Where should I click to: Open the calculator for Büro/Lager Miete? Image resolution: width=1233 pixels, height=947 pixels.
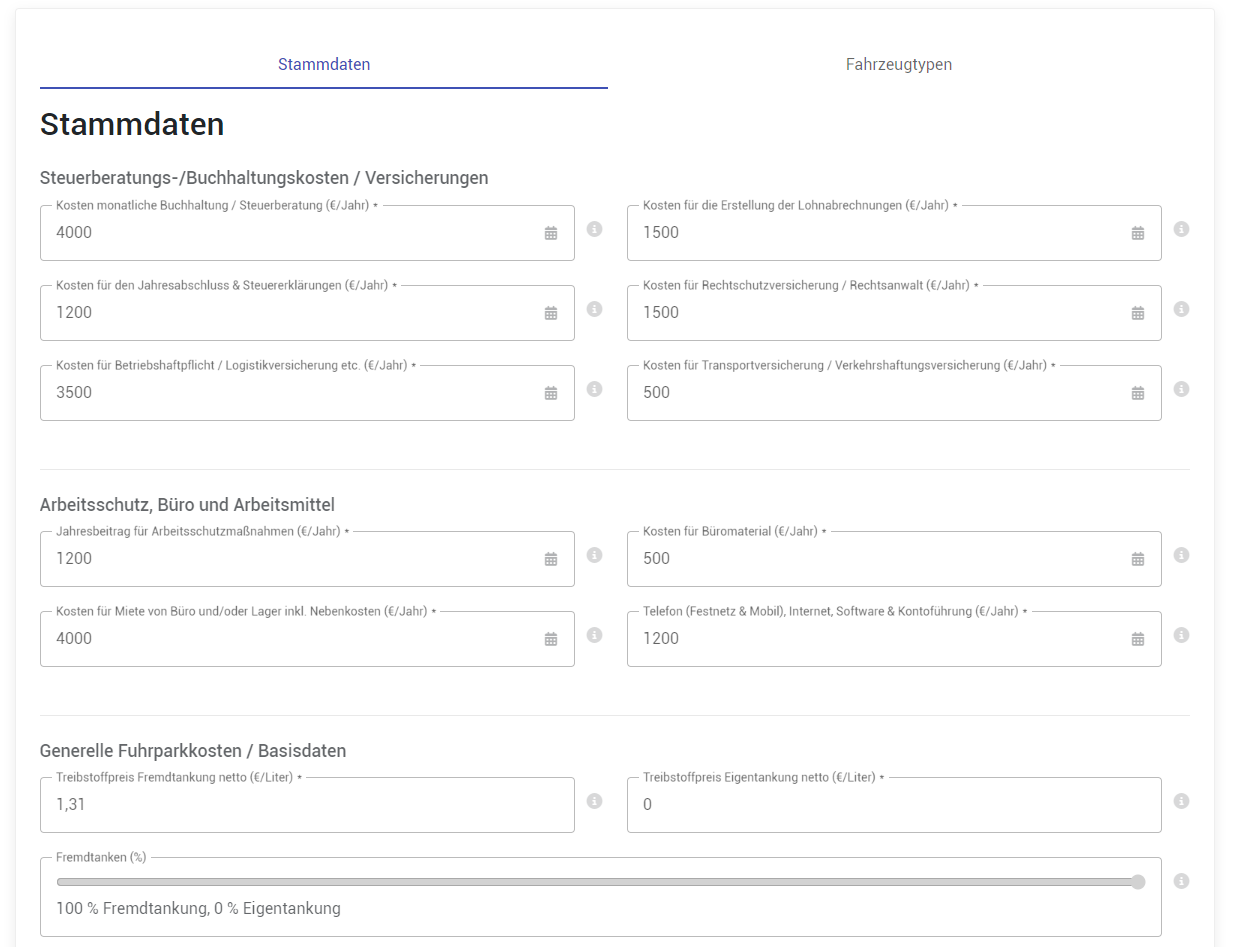550,638
